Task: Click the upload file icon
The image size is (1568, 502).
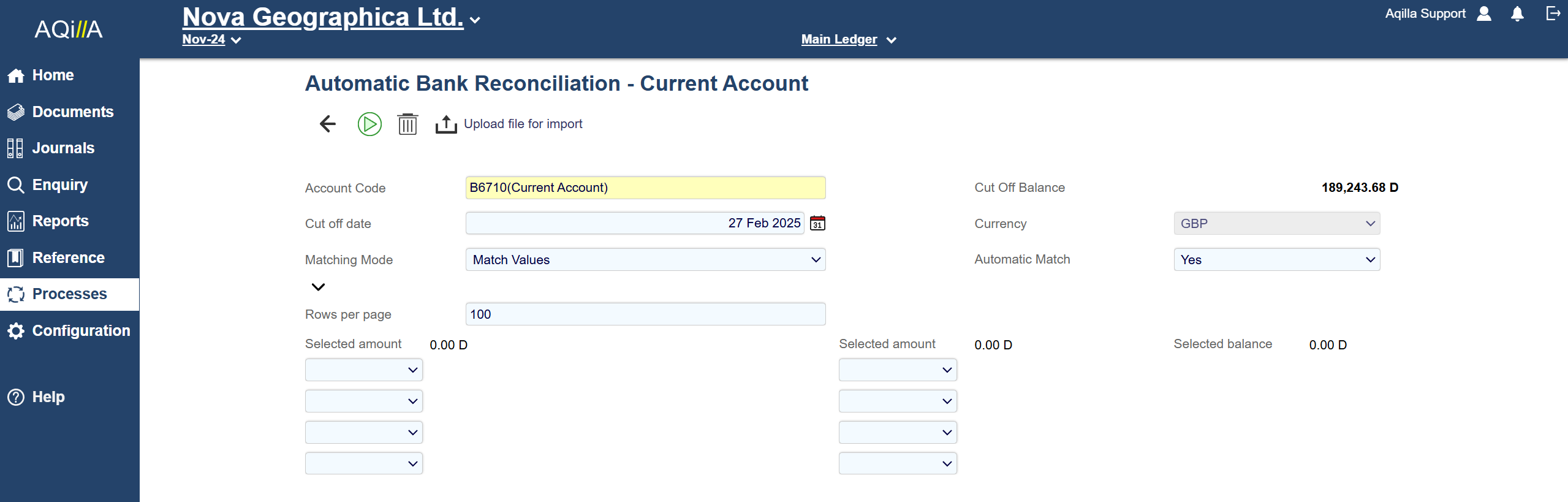Action: (446, 124)
